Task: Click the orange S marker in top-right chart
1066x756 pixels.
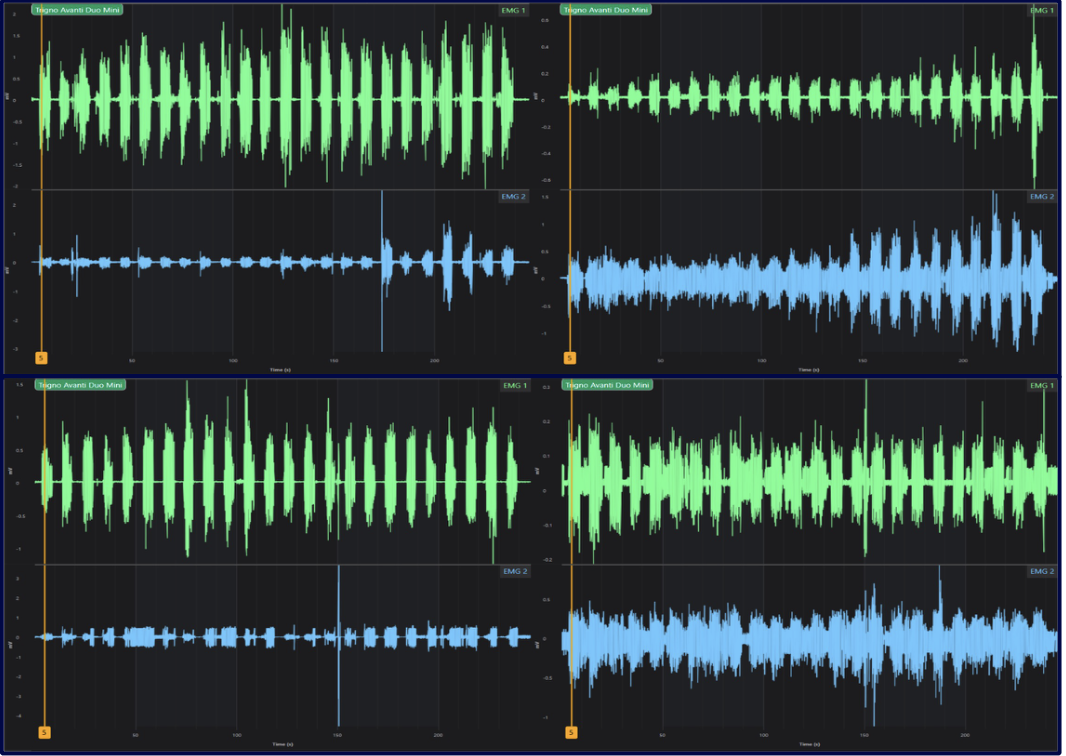Action: [x=570, y=358]
